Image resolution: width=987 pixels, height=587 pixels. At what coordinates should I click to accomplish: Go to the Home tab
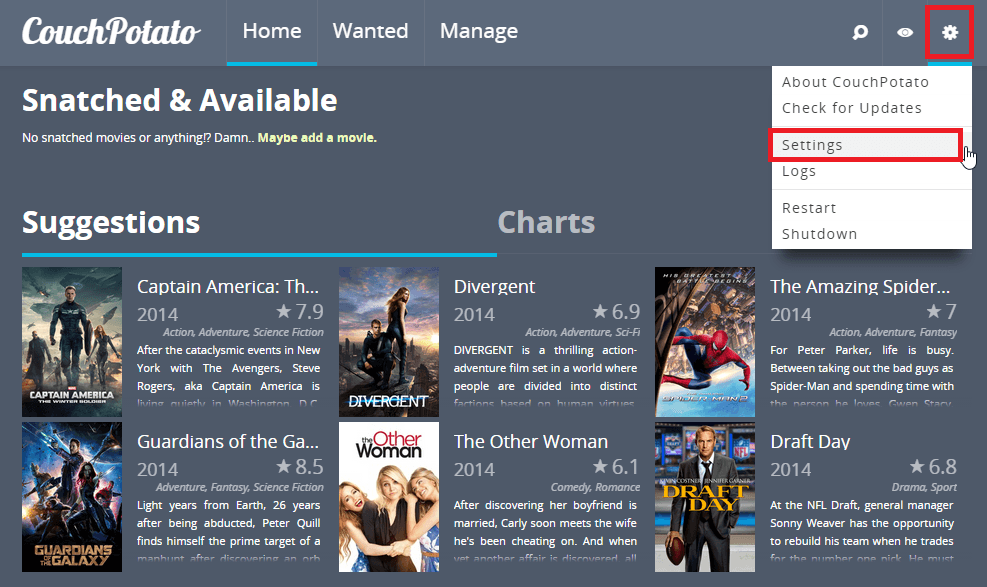click(x=272, y=32)
